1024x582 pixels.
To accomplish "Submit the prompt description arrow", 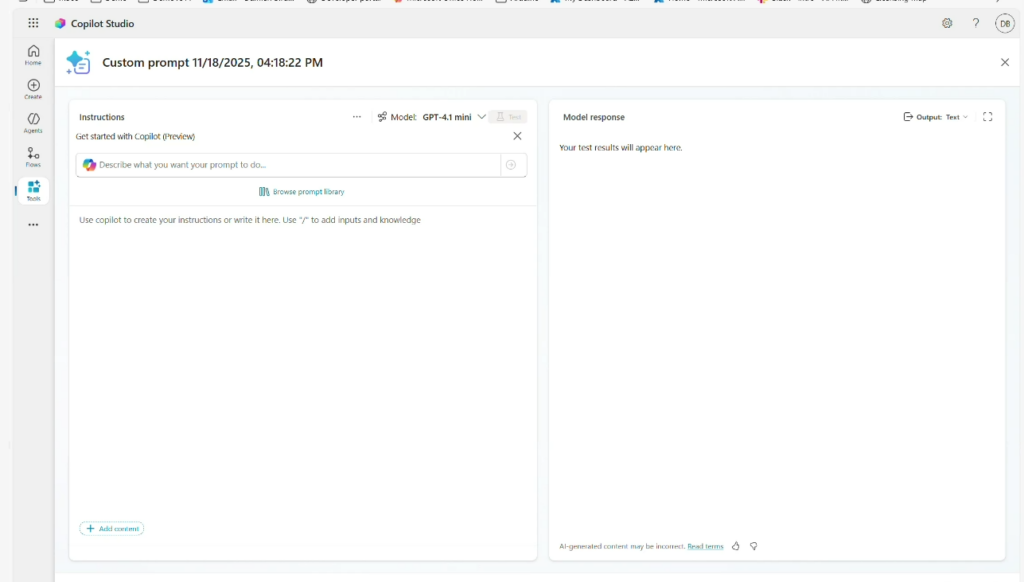I will click(x=511, y=165).
